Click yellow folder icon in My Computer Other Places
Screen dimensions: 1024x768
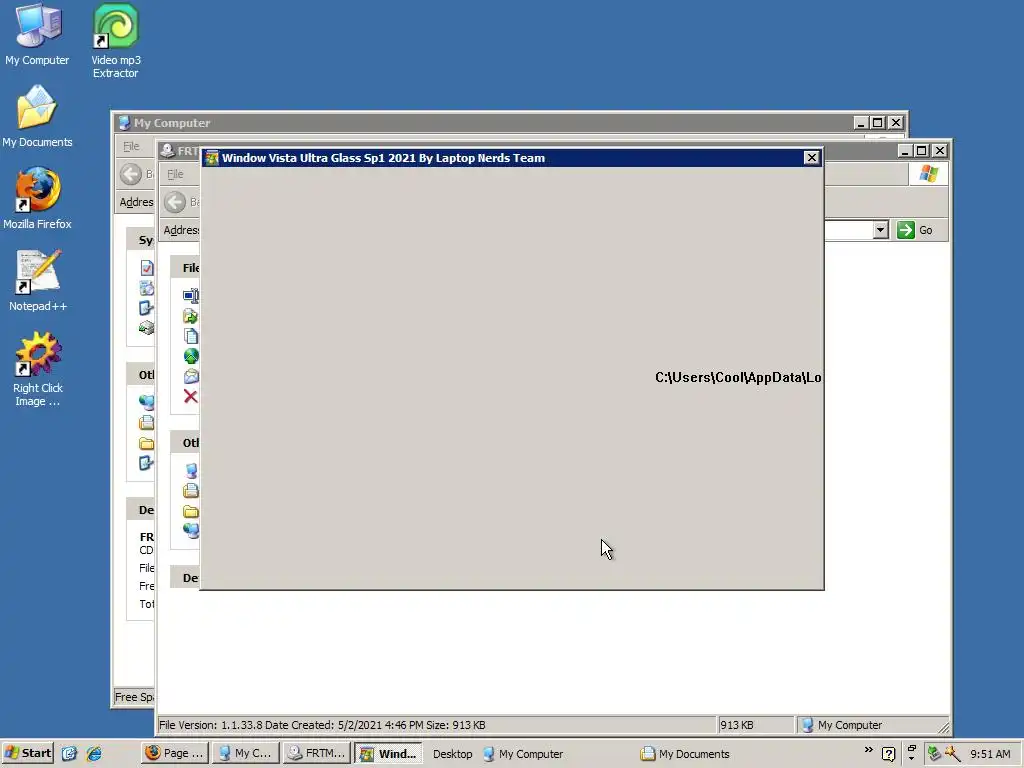[146, 443]
